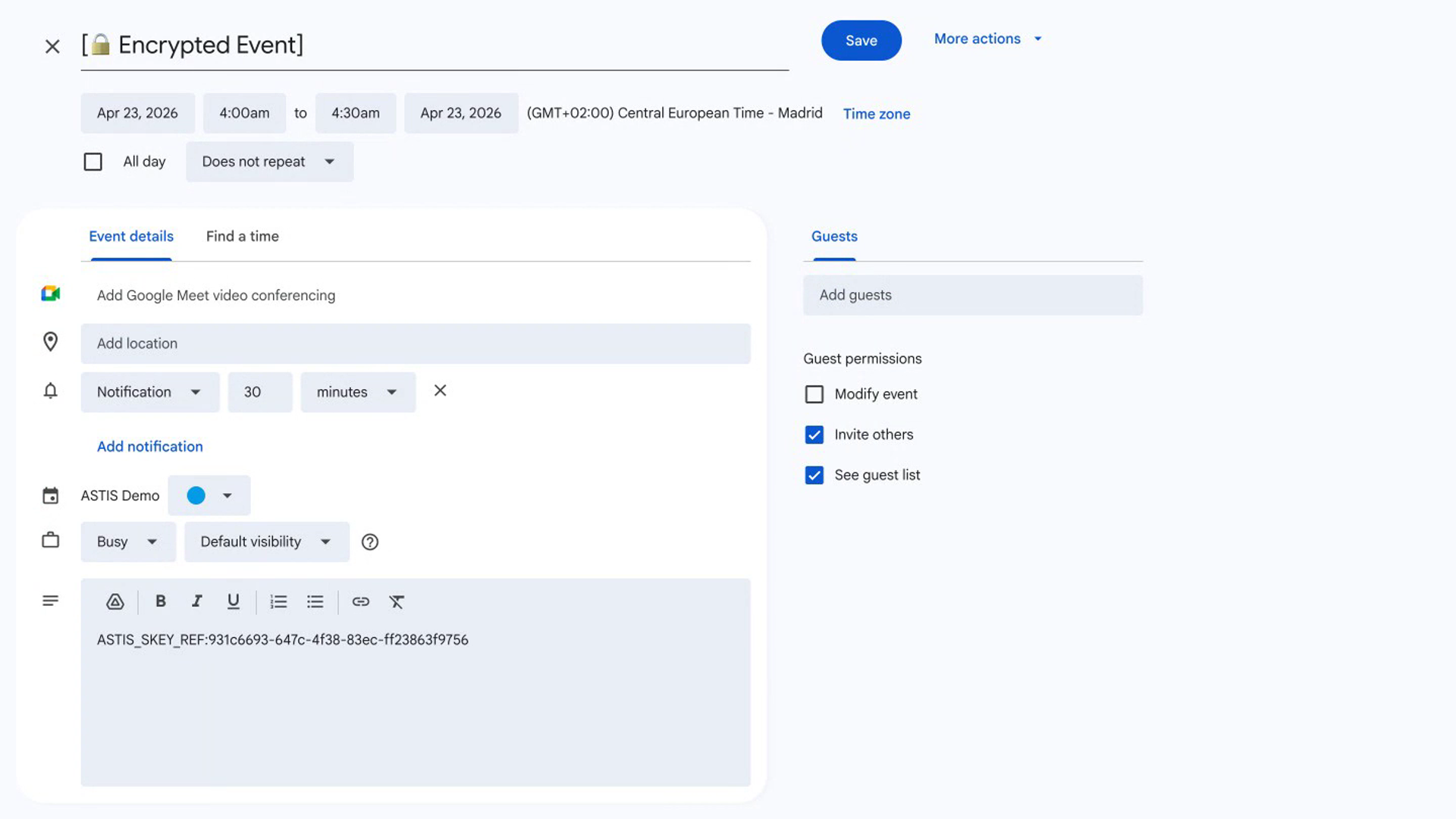The width and height of the screenshot is (1456, 819).
Task: Open the start time 4:00am picker
Action: pyautogui.click(x=244, y=113)
